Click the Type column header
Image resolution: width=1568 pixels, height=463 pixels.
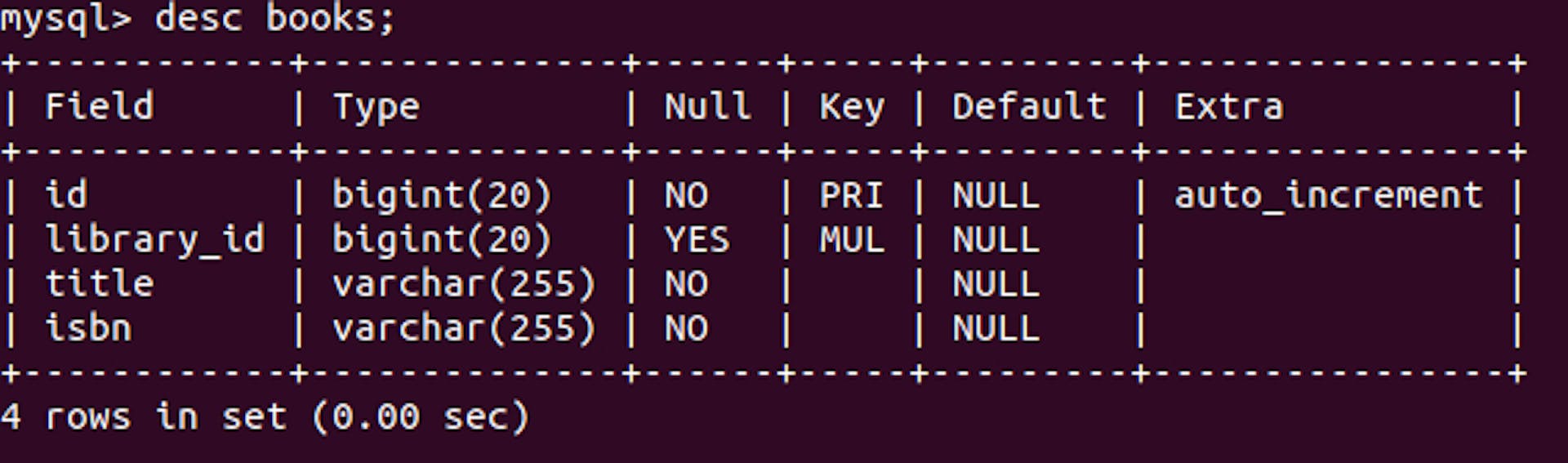point(376,108)
